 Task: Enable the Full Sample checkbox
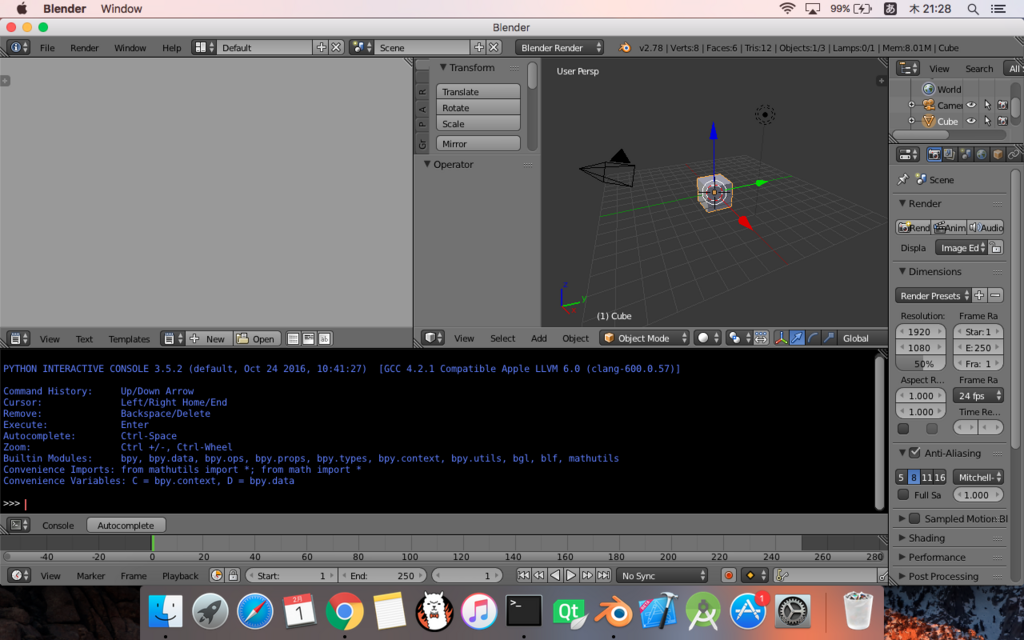tap(903, 494)
